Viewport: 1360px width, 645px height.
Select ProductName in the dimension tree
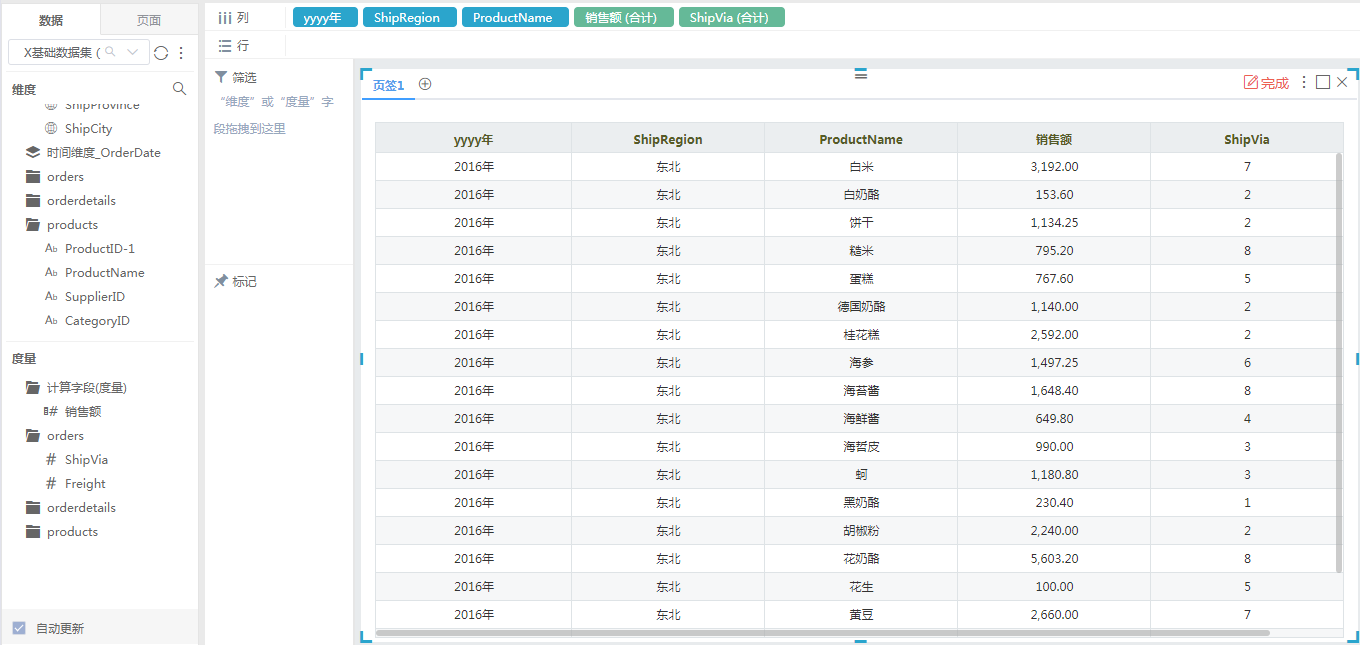pos(105,273)
